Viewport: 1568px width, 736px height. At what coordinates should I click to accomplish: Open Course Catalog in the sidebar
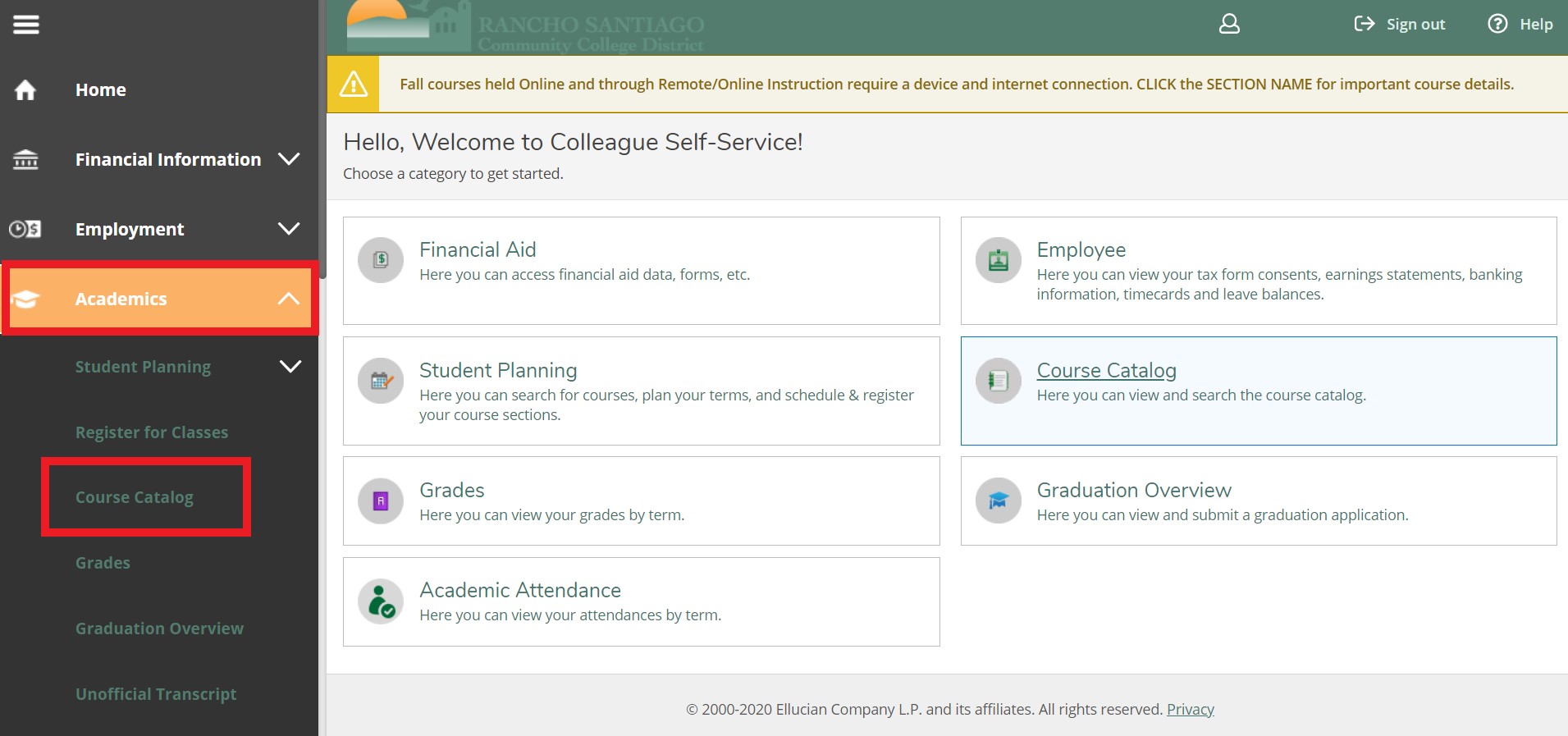point(135,497)
